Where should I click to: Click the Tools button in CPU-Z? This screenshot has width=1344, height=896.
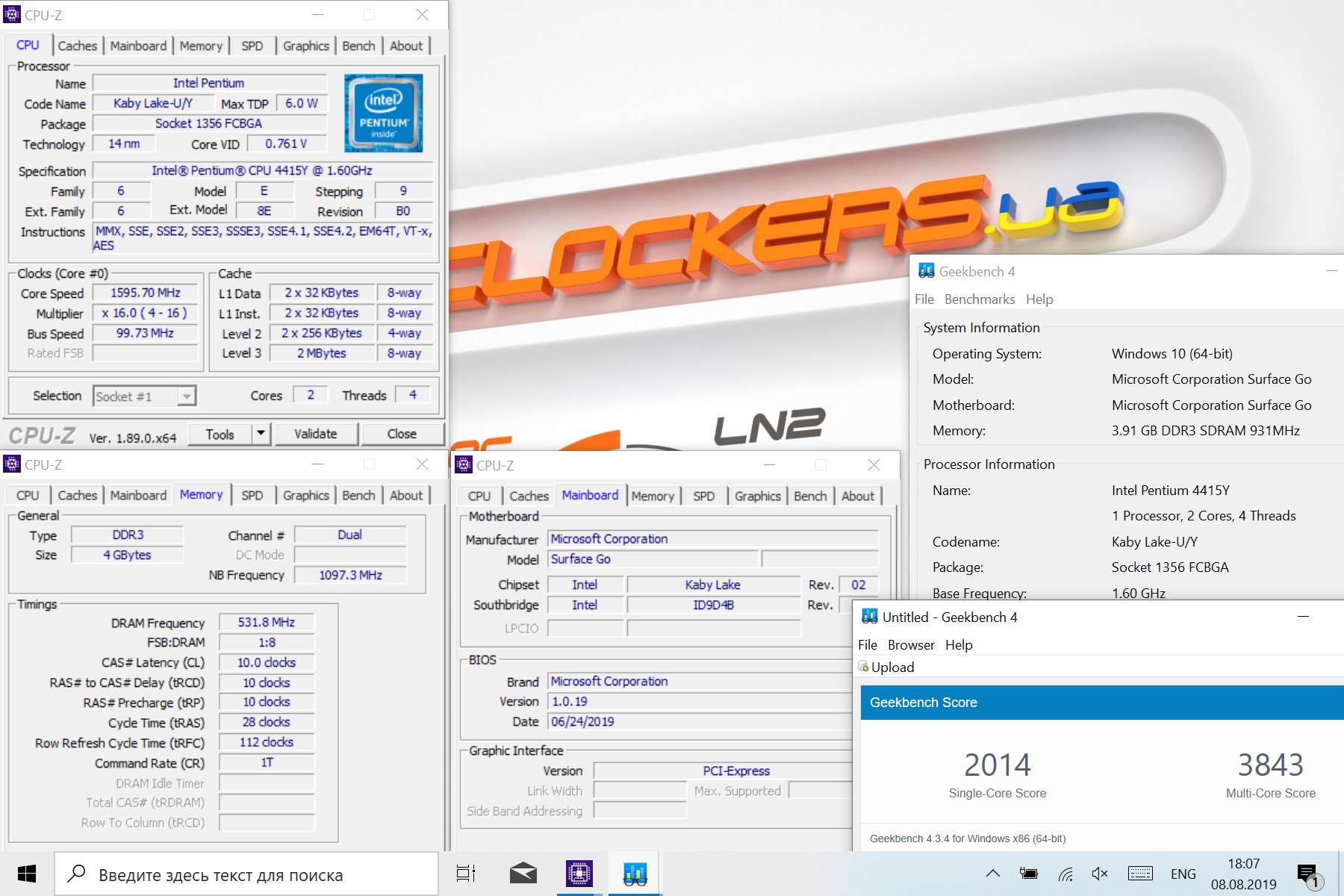point(220,434)
